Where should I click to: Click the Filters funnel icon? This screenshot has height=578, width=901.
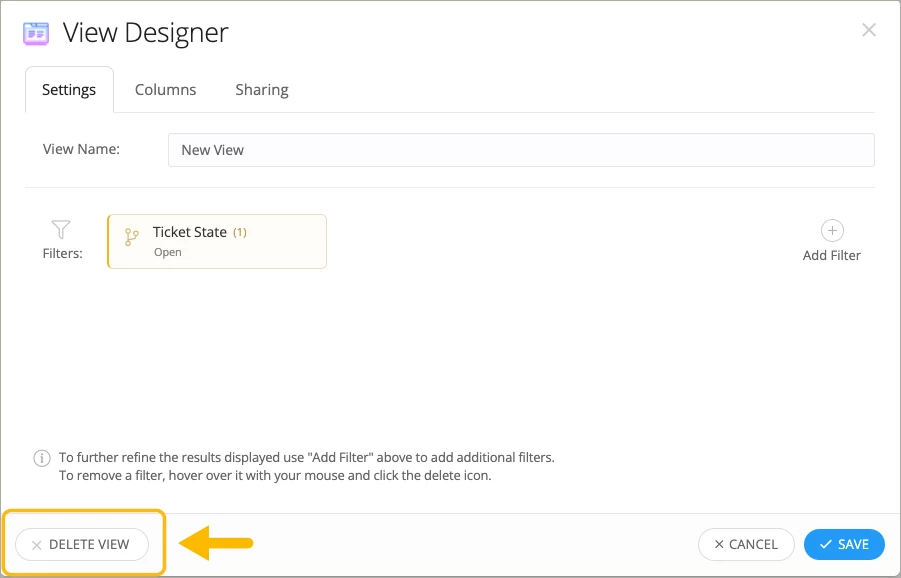tap(61, 230)
